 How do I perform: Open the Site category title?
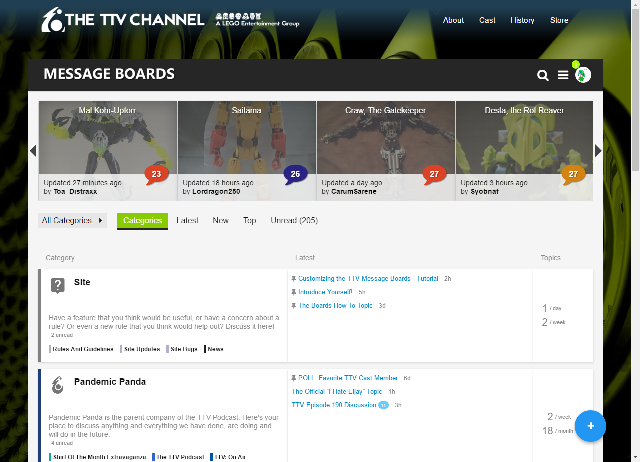click(x=82, y=282)
